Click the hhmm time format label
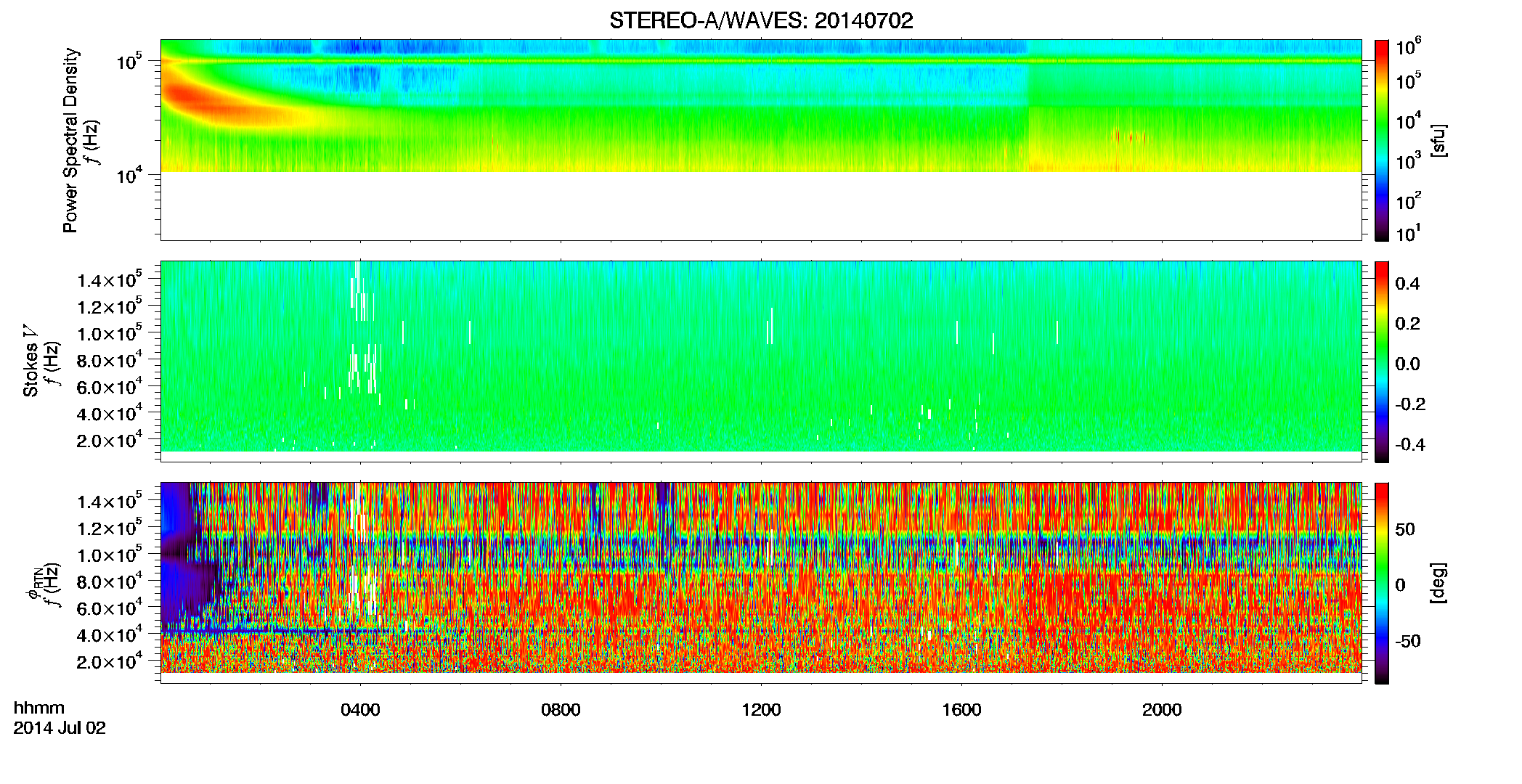 pos(39,709)
